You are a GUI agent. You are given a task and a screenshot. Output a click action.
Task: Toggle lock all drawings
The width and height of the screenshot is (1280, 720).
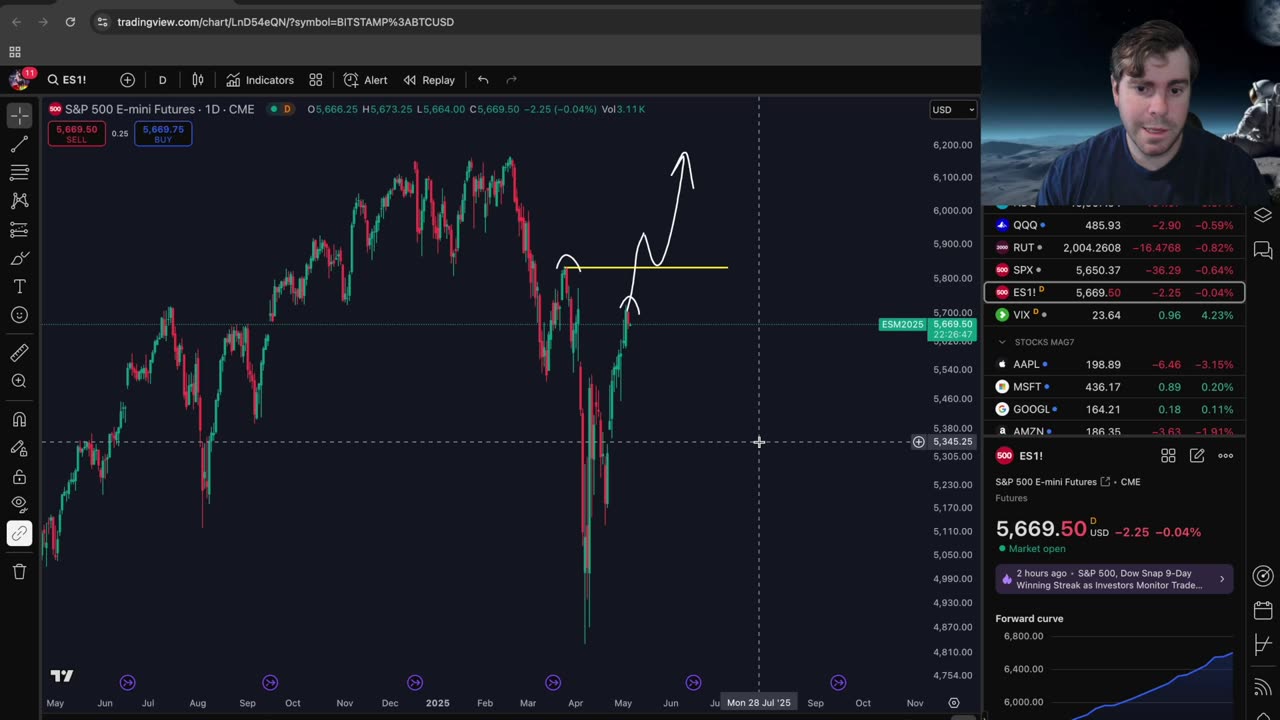[x=19, y=477]
